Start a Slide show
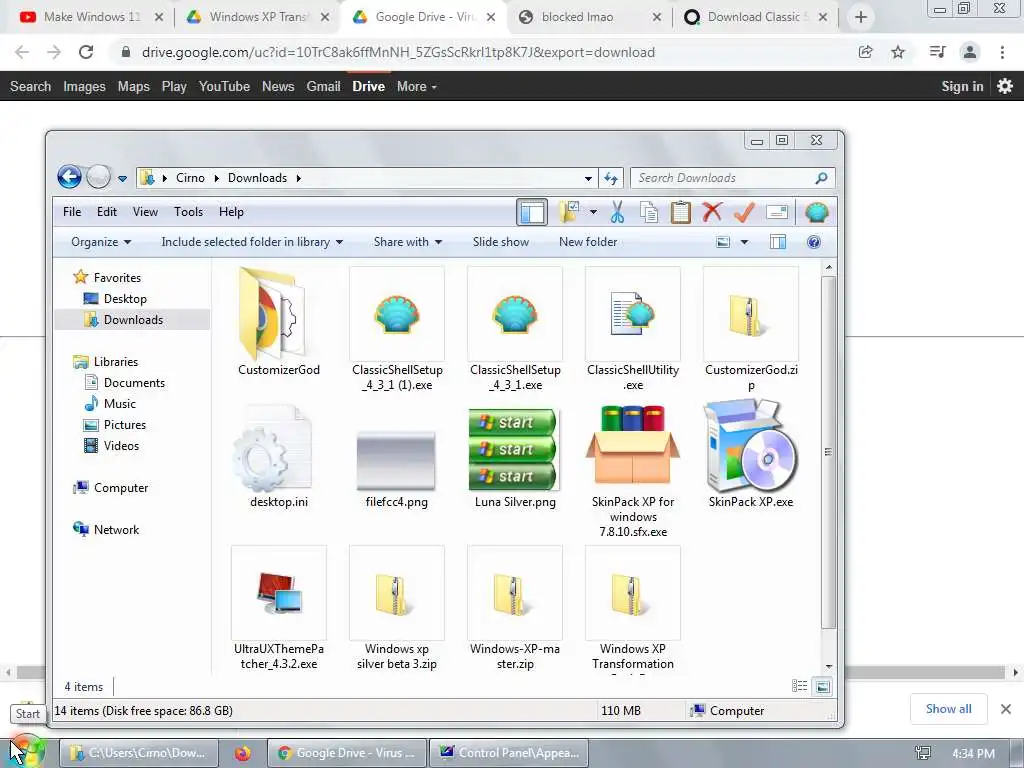The width and height of the screenshot is (1024, 768). (x=501, y=242)
